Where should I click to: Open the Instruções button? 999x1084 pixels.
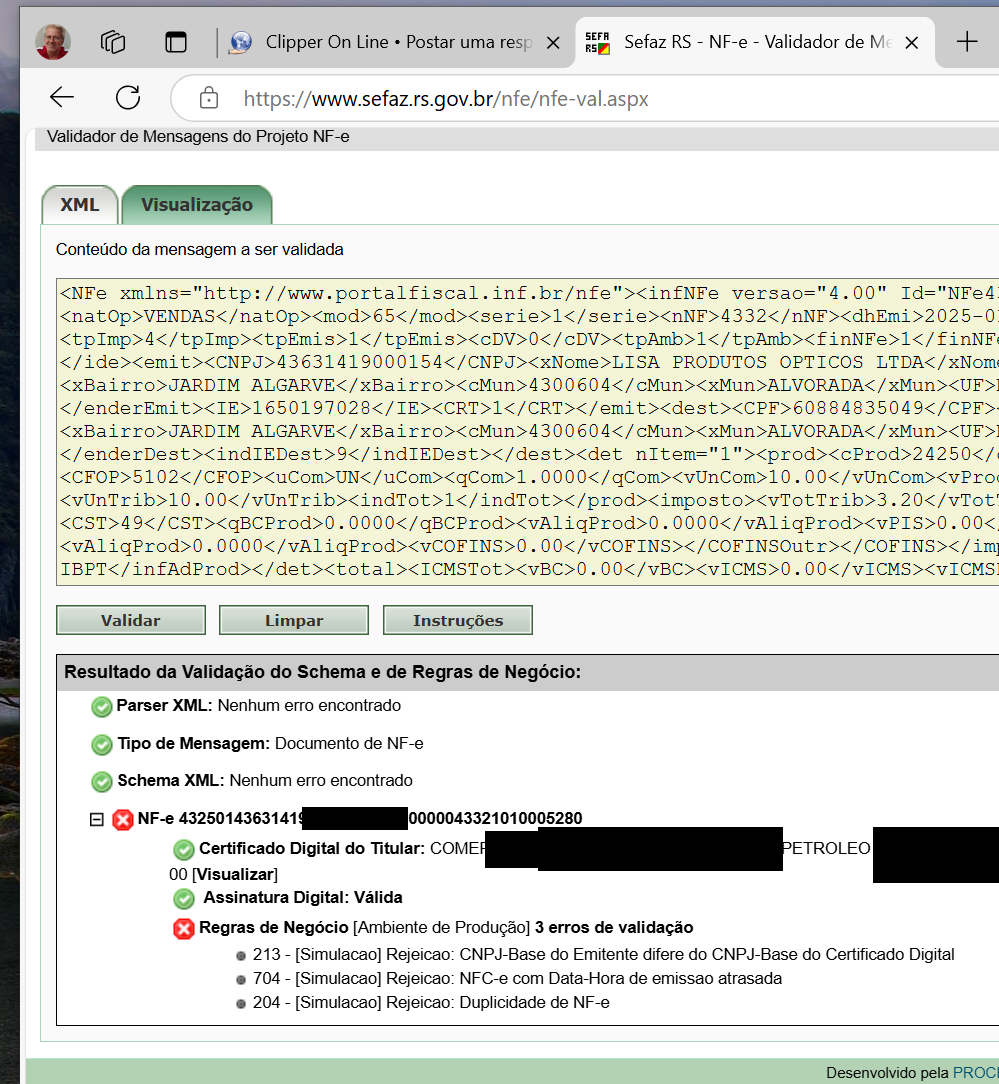[x=458, y=620]
